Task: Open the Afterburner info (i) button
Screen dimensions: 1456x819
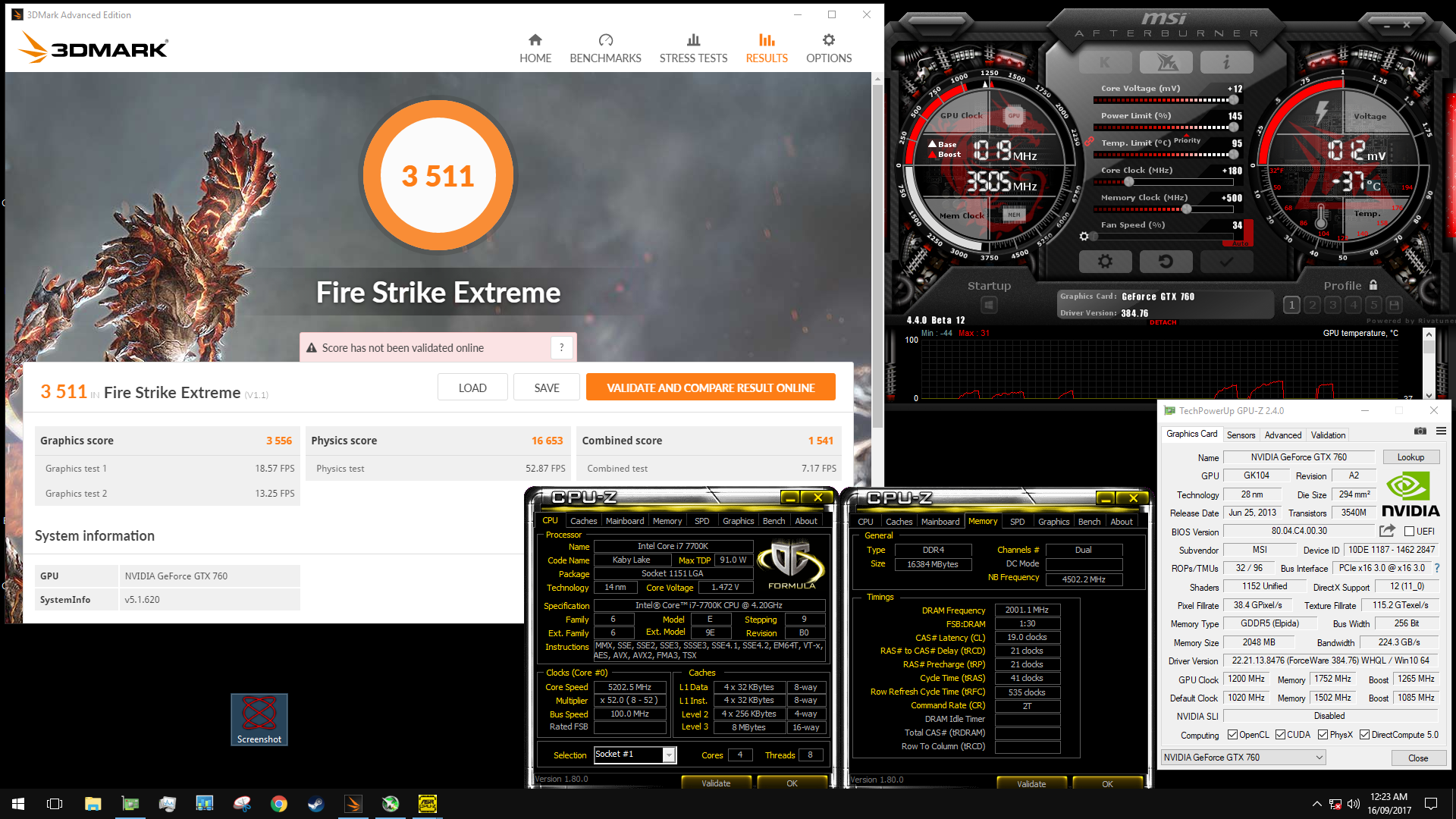Action: [x=1226, y=63]
